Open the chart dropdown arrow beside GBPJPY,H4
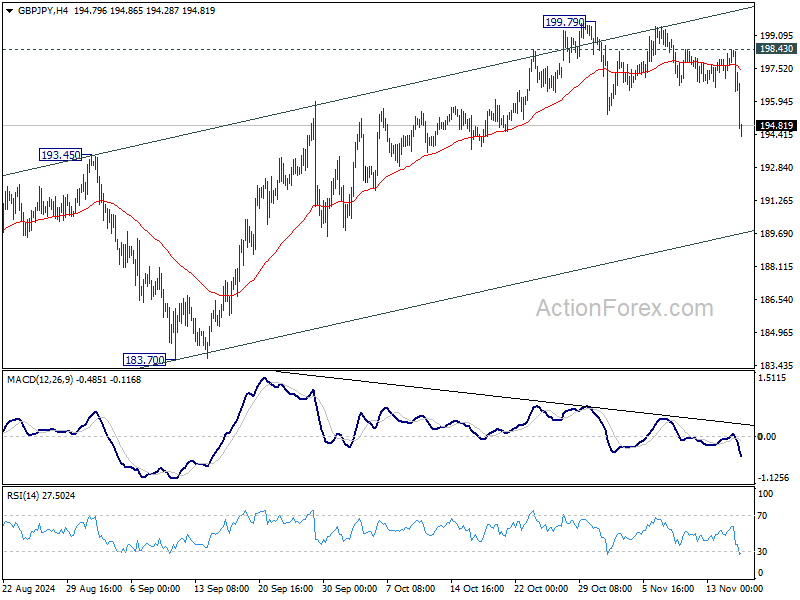 pyautogui.click(x=10, y=11)
